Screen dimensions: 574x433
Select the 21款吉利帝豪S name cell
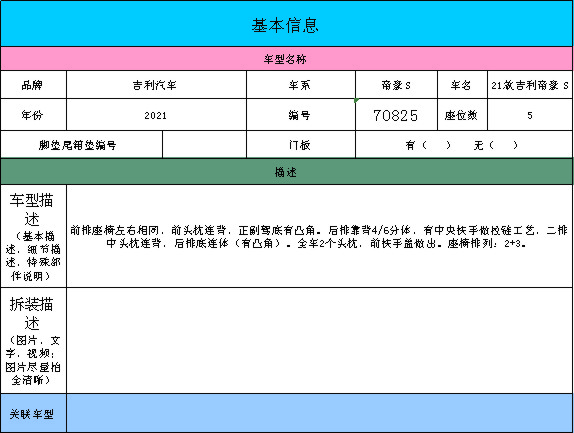[x=530, y=85]
